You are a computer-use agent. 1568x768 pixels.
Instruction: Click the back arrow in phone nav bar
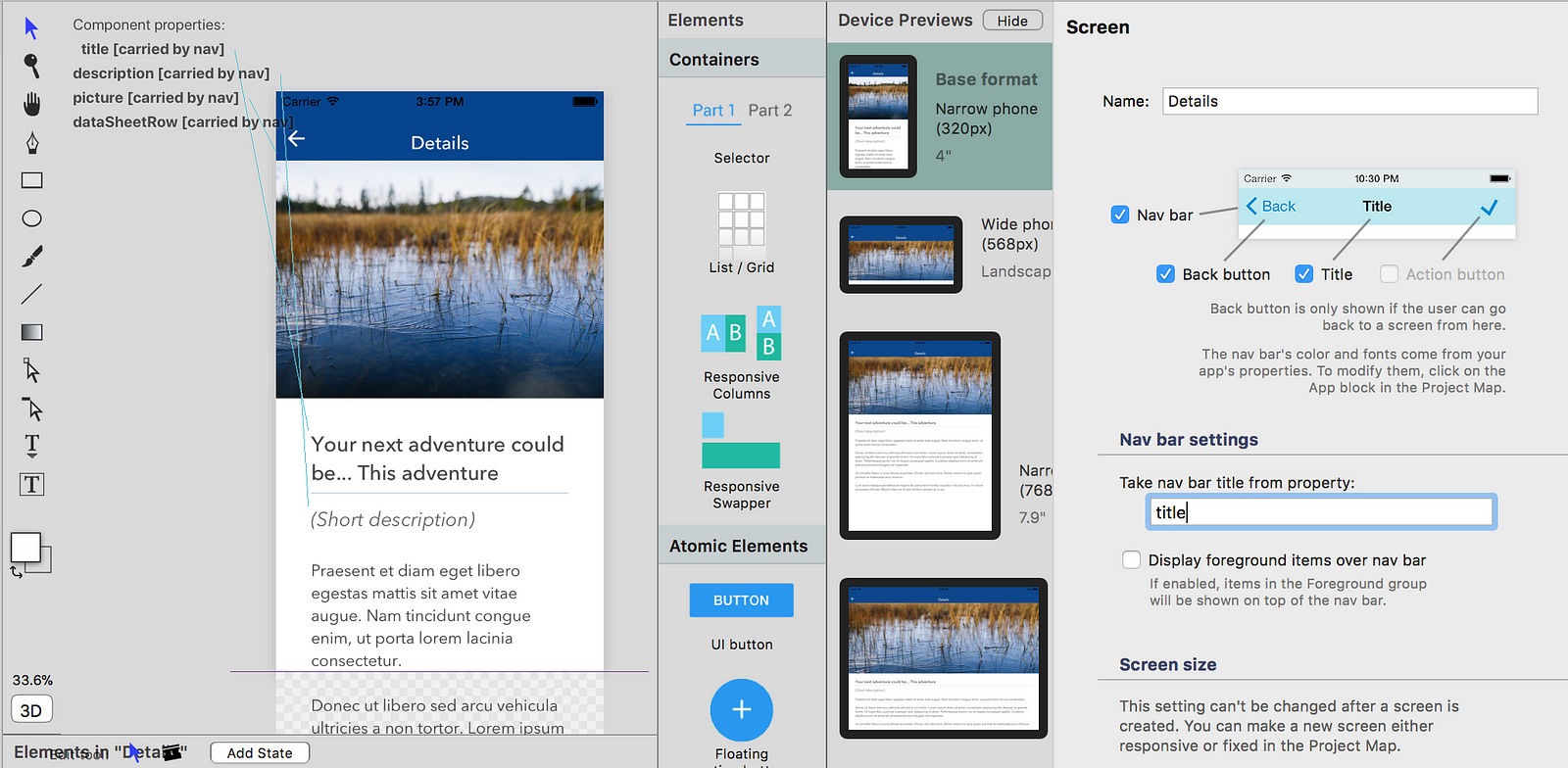click(297, 139)
